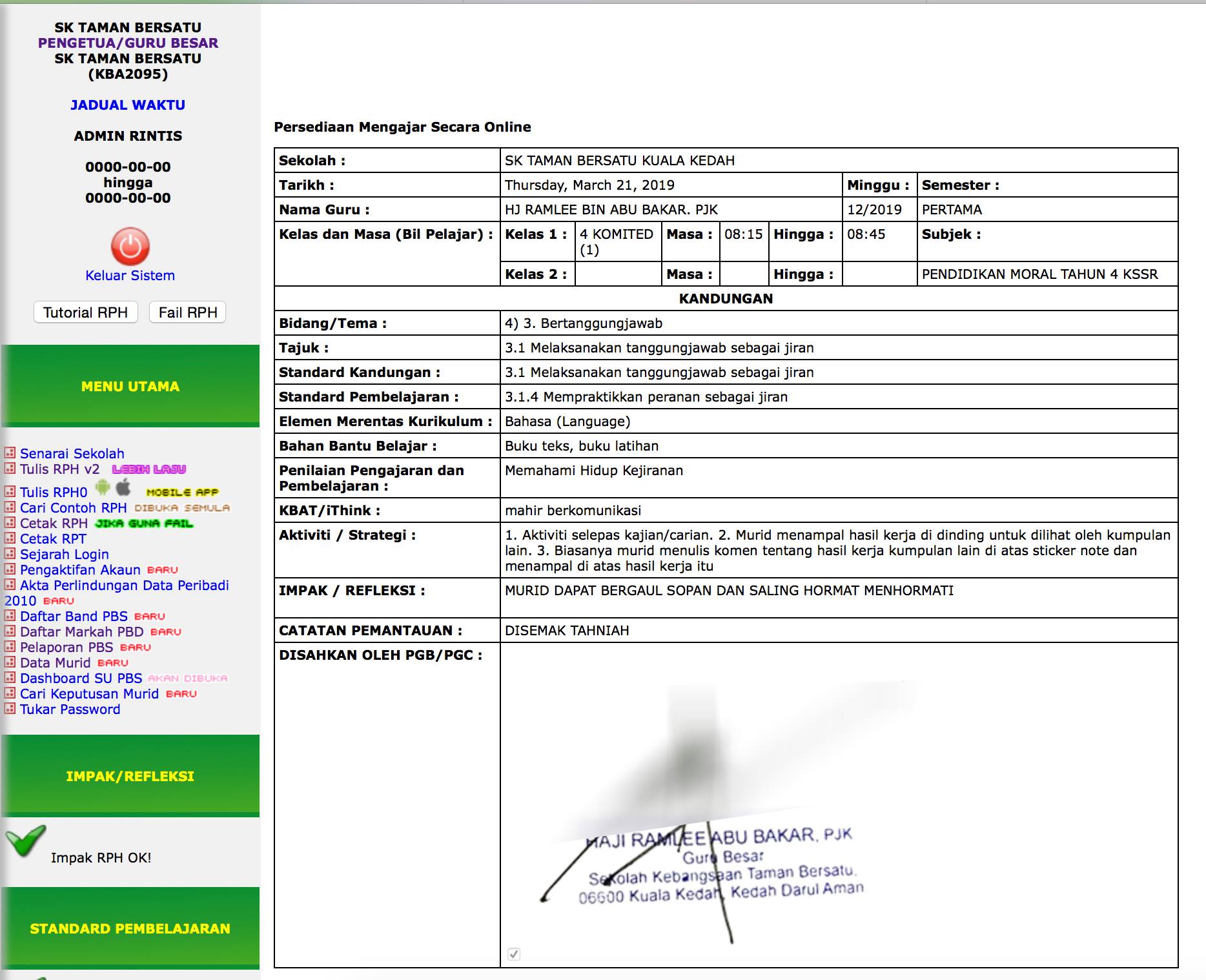Viewport: 1206px width, 980px height.
Task: Click the Fail RPH button
Action: click(x=188, y=312)
